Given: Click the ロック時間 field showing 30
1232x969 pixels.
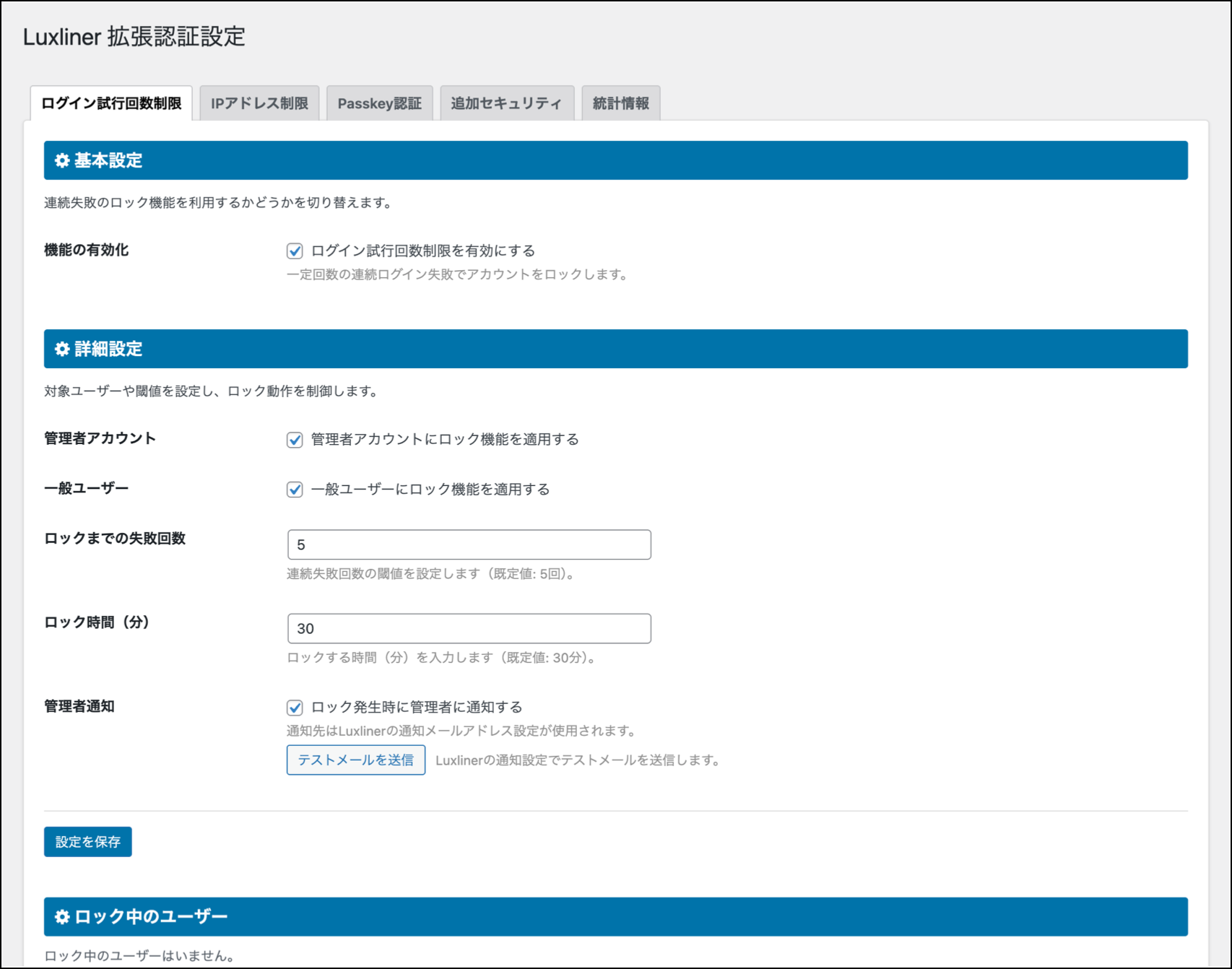Looking at the screenshot, I should pyautogui.click(x=469, y=629).
